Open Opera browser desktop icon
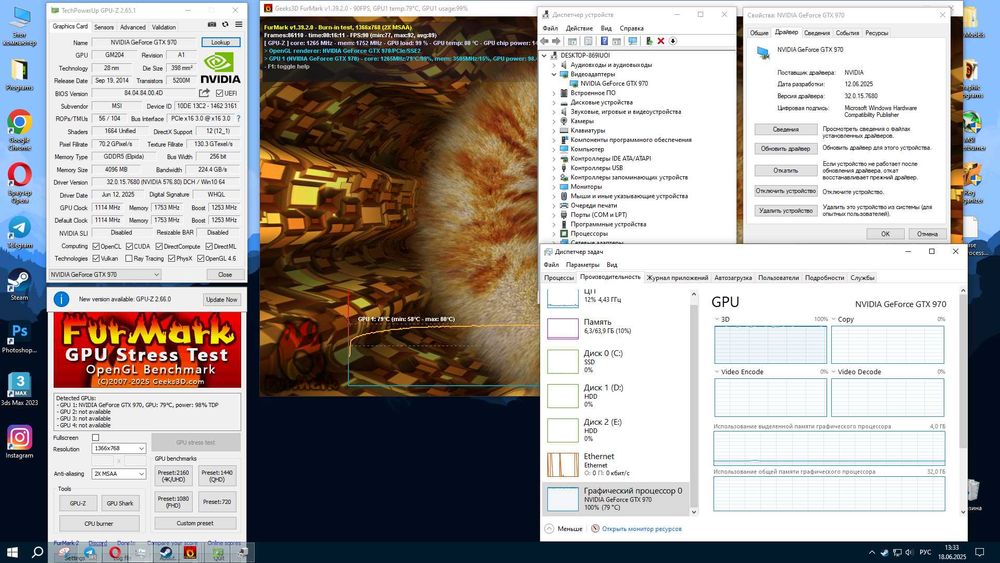Viewport: 1000px width, 563px height. coord(20,182)
